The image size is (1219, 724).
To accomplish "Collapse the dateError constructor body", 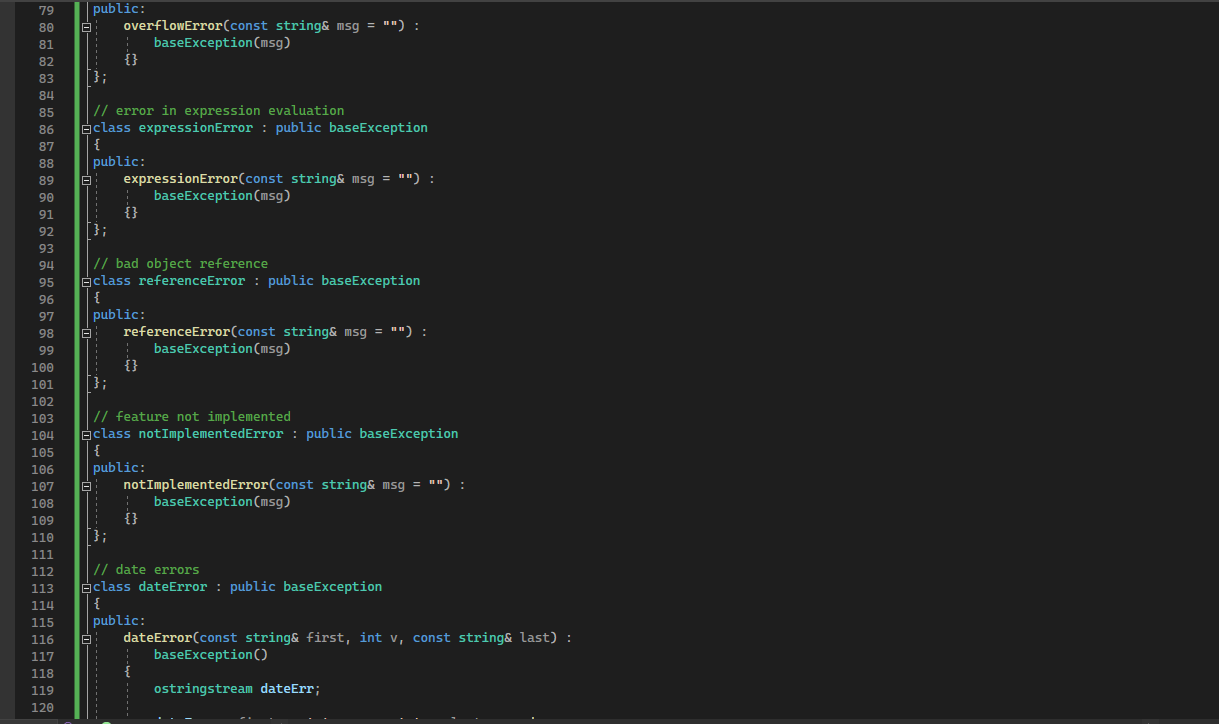I will 85,637.
